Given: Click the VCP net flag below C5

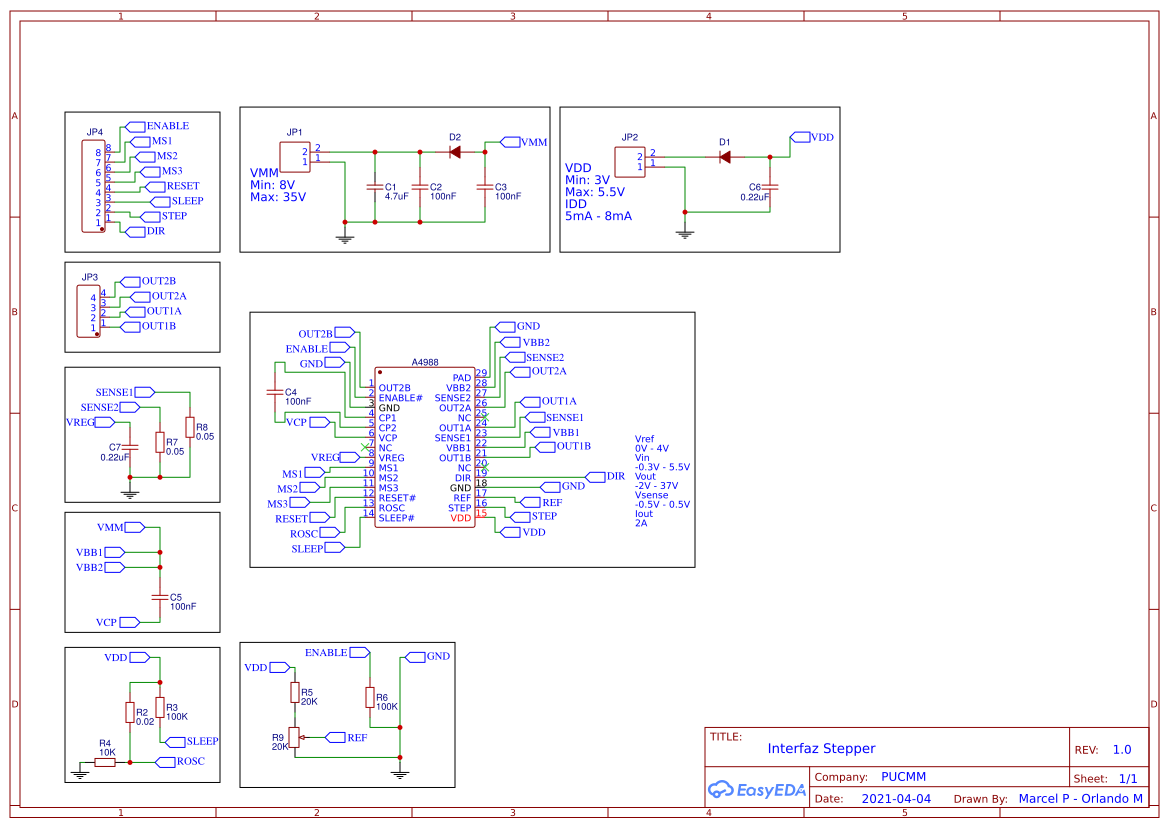Looking at the screenshot, I should pos(118,622).
